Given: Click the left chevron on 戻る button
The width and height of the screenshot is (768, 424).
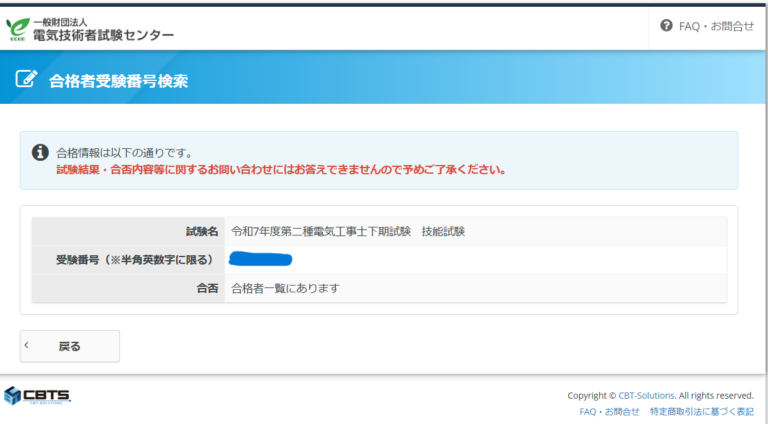Looking at the screenshot, I should 27,346.
